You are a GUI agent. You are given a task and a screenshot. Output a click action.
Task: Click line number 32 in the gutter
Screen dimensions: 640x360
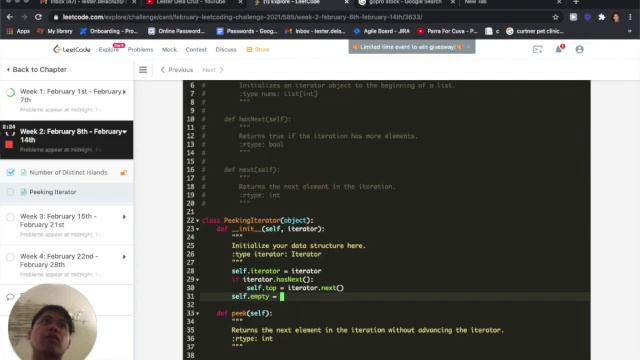(x=190, y=305)
